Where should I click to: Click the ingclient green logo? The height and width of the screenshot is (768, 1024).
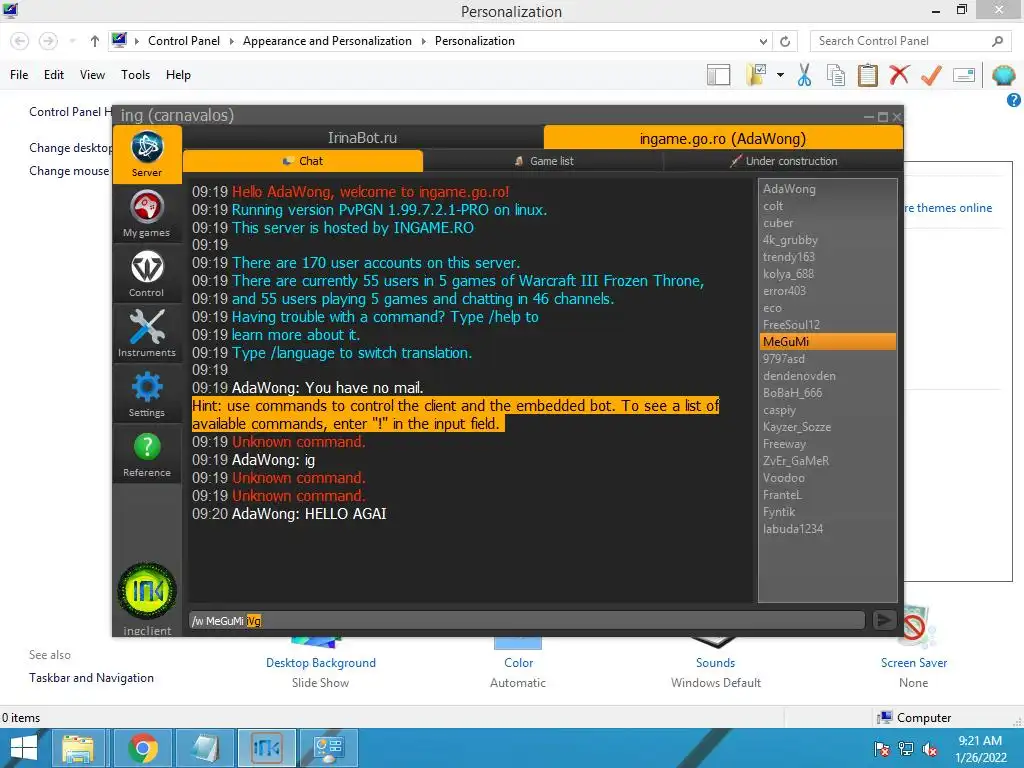click(147, 590)
